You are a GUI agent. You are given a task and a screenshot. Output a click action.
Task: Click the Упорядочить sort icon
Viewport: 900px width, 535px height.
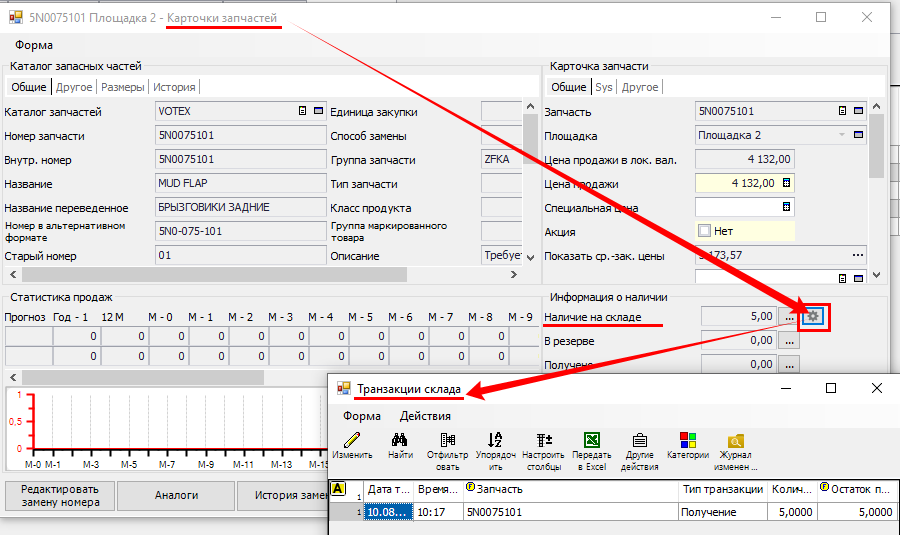[495, 440]
